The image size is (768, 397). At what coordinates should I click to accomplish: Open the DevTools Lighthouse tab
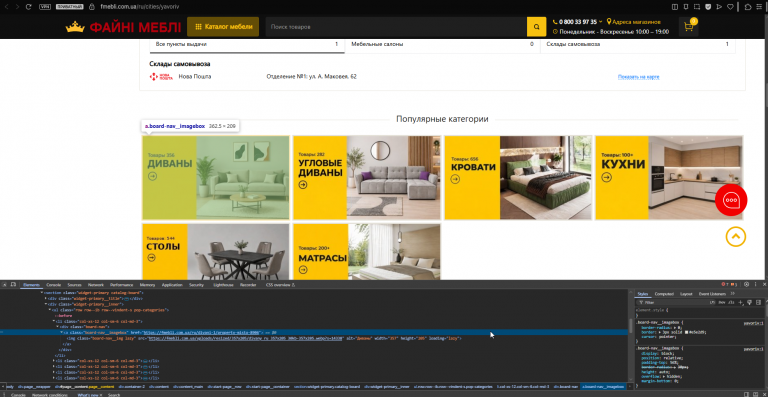(224, 284)
